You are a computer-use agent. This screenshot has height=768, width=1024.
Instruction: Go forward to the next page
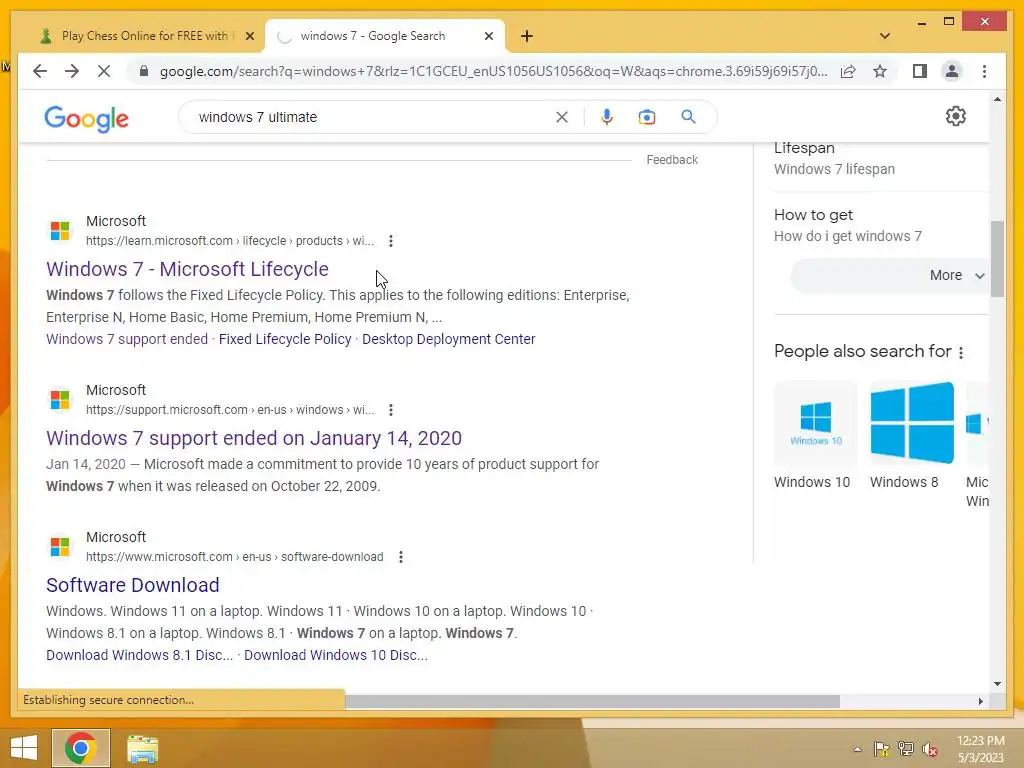tap(72, 71)
